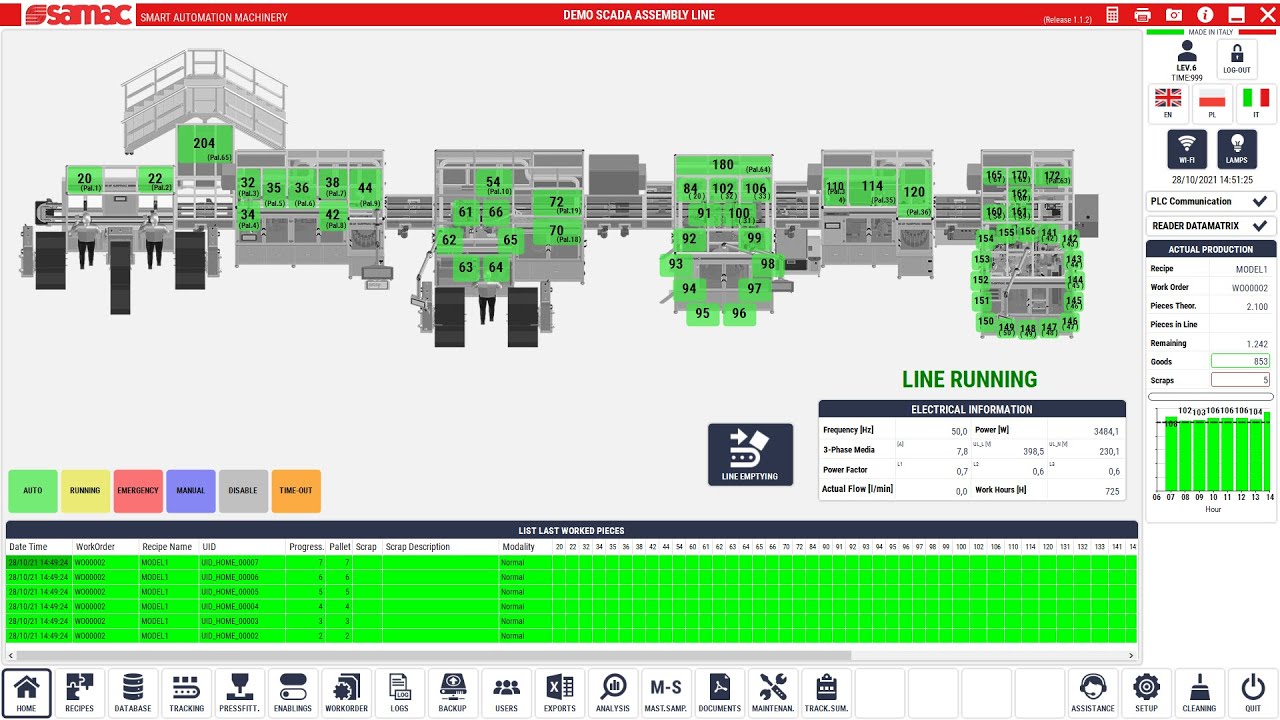Image resolution: width=1280 pixels, height=720 pixels.
Task: Toggle the WI-FI button
Action: (1187, 149)
